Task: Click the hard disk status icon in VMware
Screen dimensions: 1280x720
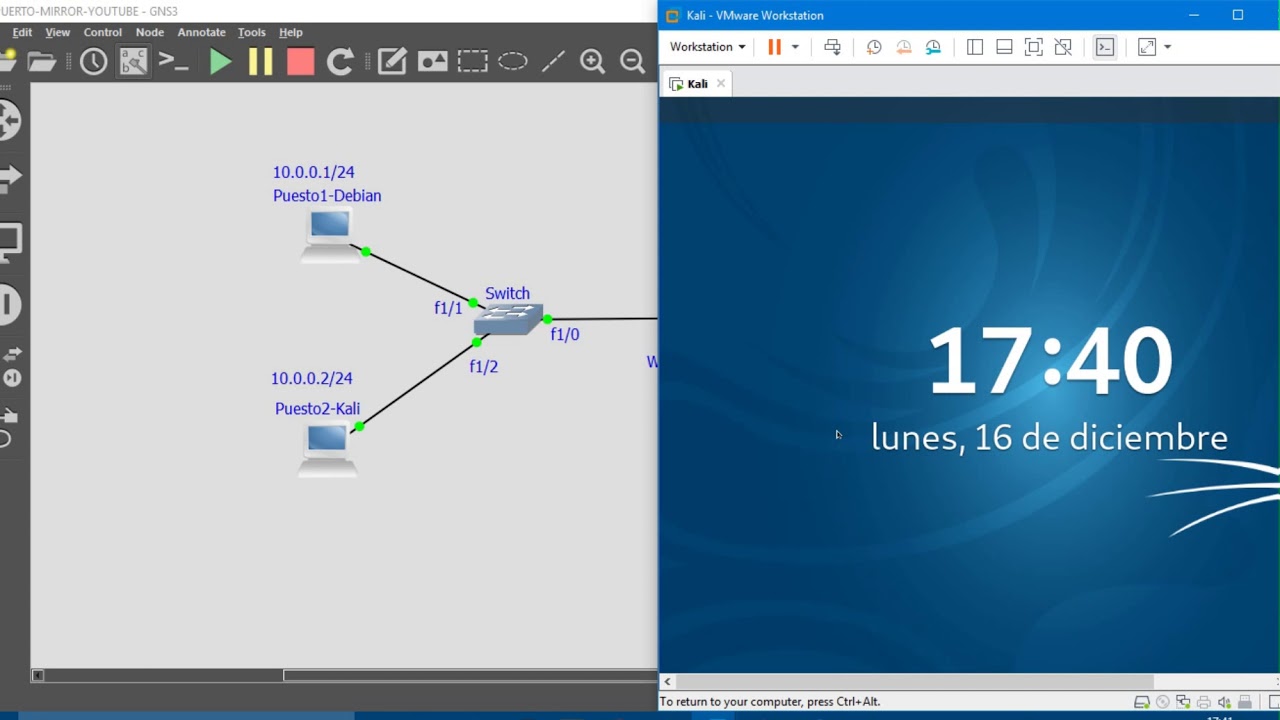Action: click(1142, 702)
